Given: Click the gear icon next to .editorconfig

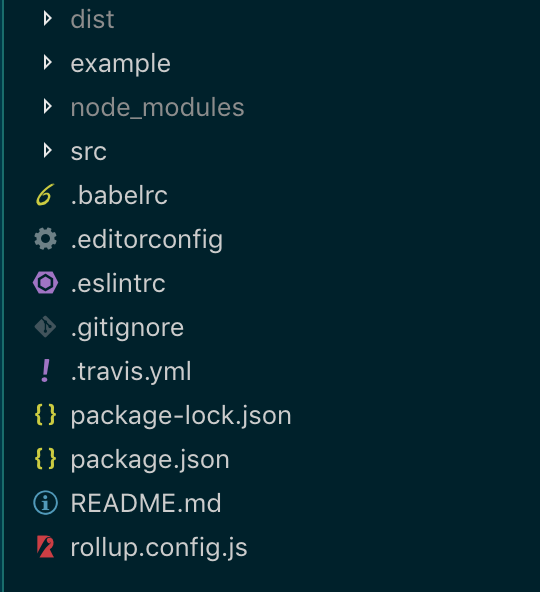Looking at the screenshot, I should point(45,239).
